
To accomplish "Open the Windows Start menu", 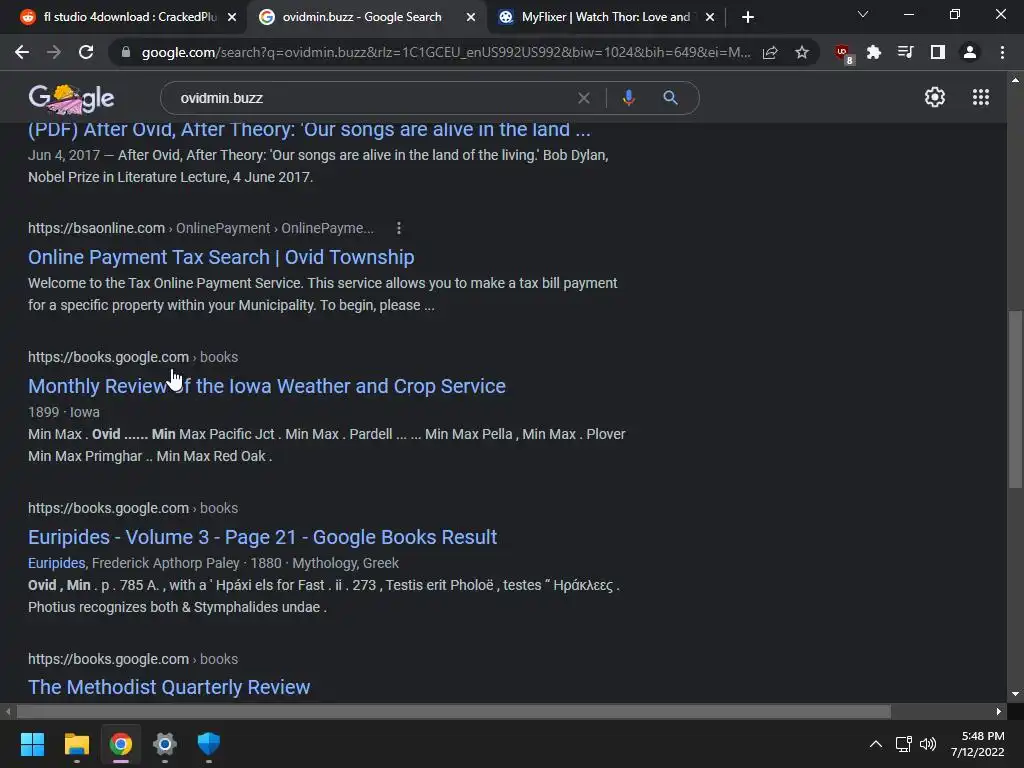I will tap(32, 744).
